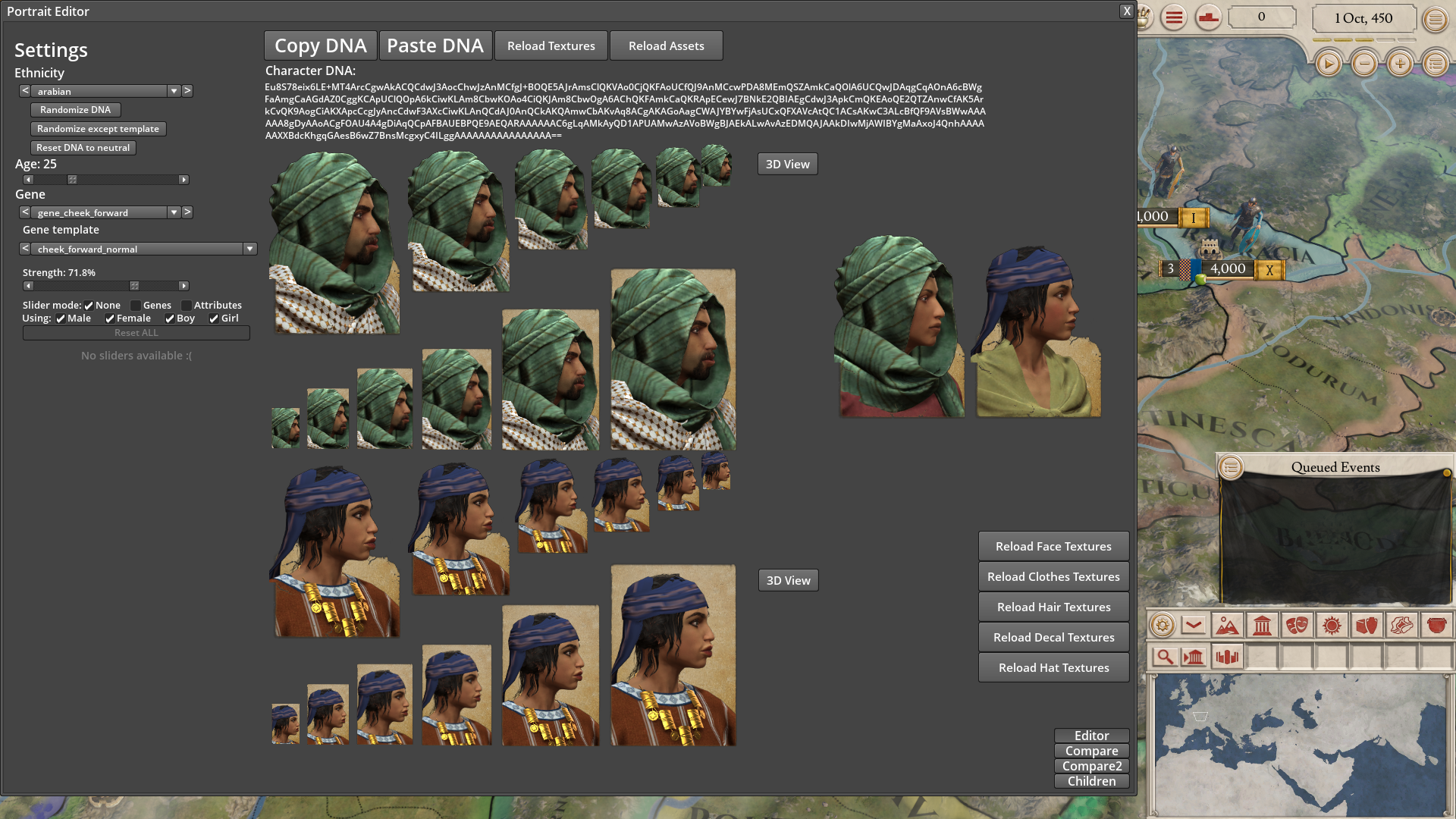1456x819 pixels.
Task: Click the magnifying glass search icon
Action: click(x=1165, y=657)
